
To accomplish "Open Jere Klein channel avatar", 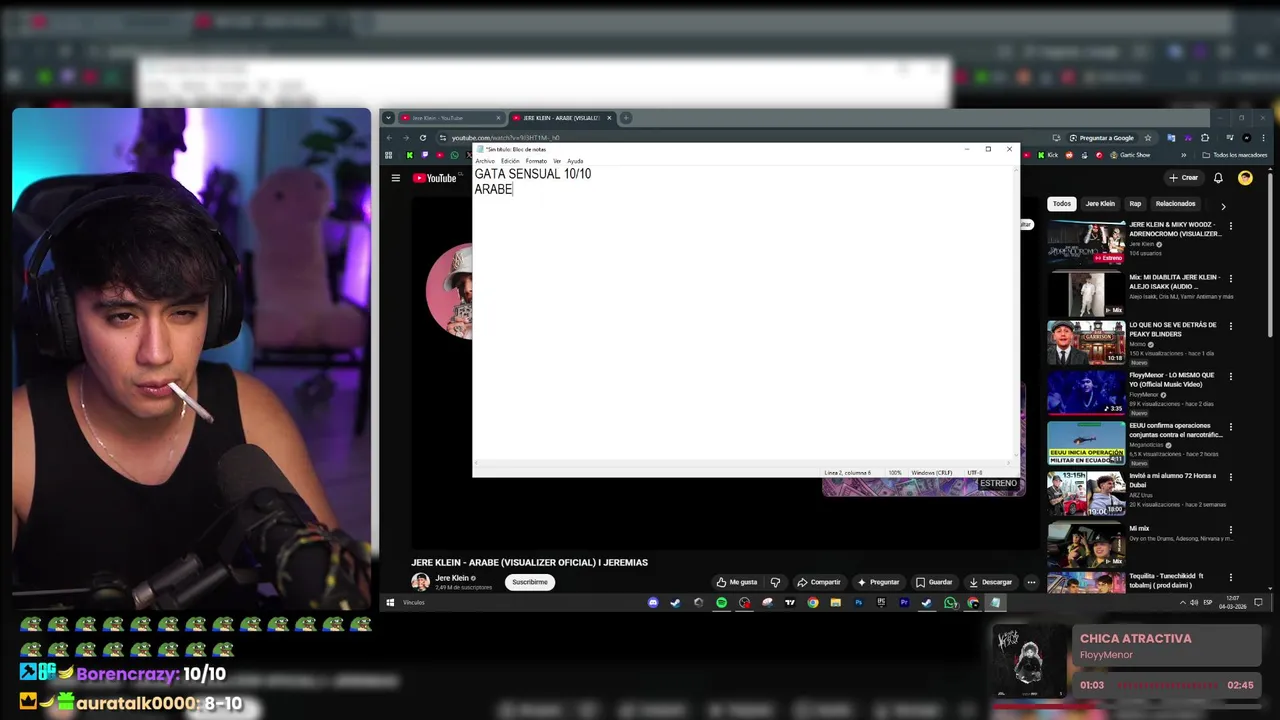I will (421, 582).
